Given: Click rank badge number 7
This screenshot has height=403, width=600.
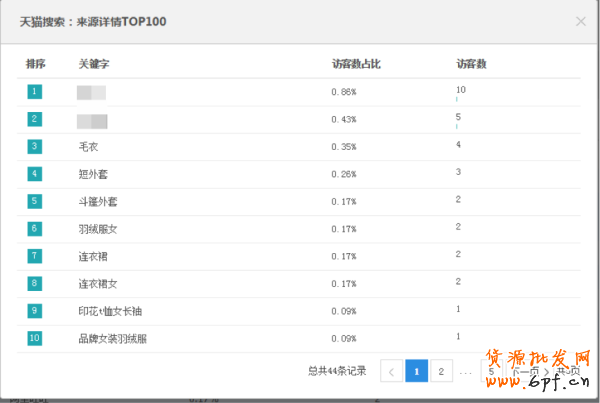Looking at the screenshot, I should (x=35, y=256).
